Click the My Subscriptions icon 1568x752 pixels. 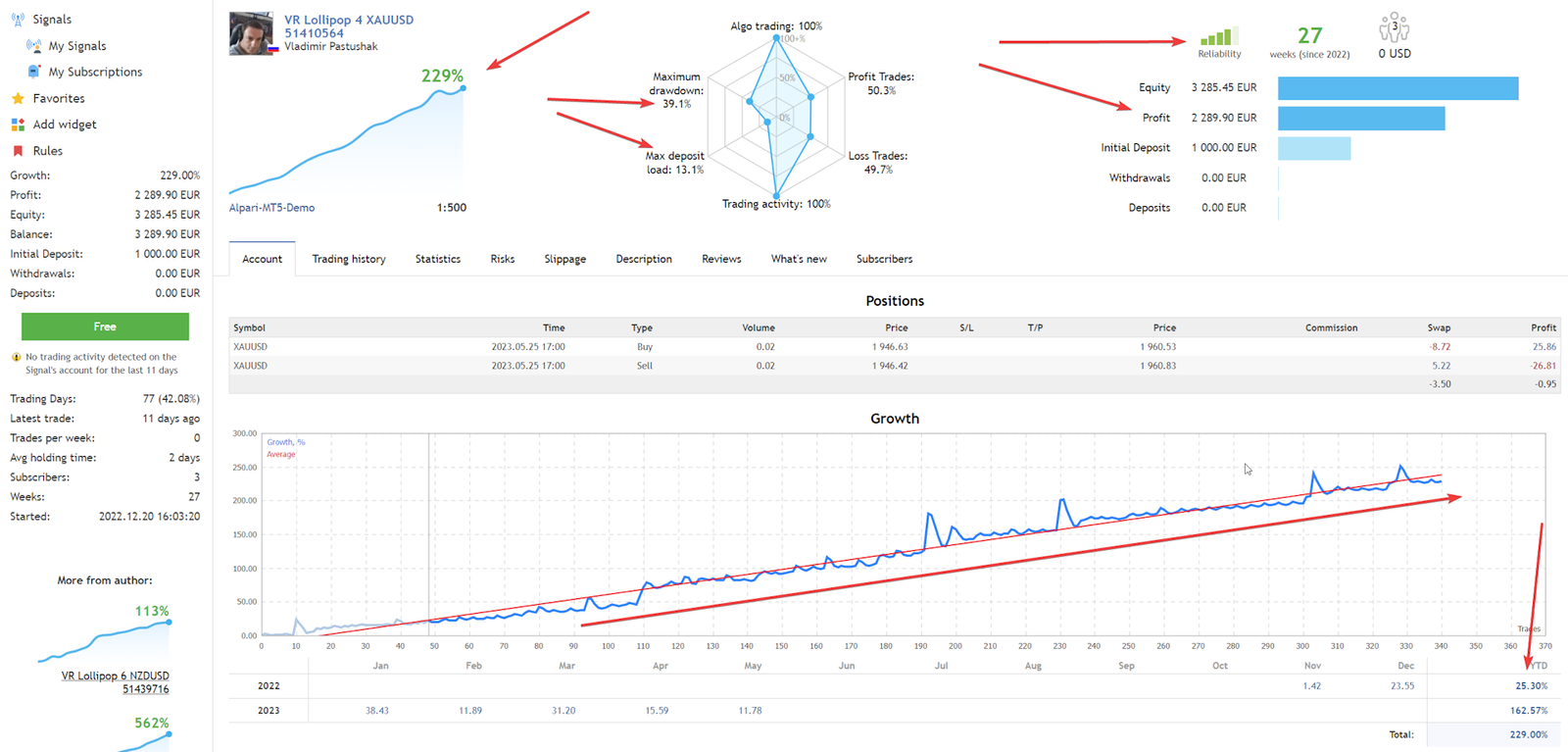(34, 72)
